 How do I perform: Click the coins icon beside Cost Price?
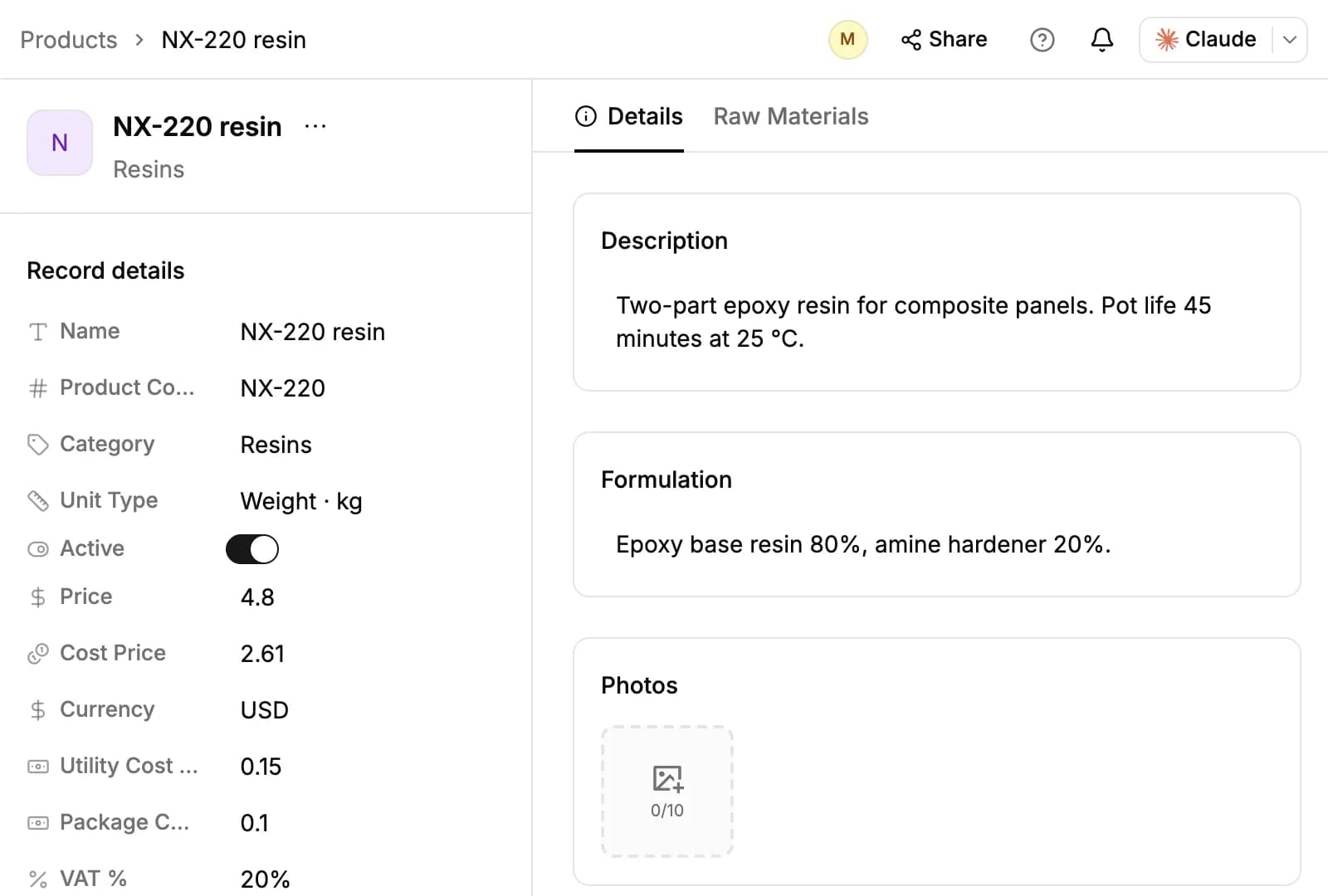(38, 654)
